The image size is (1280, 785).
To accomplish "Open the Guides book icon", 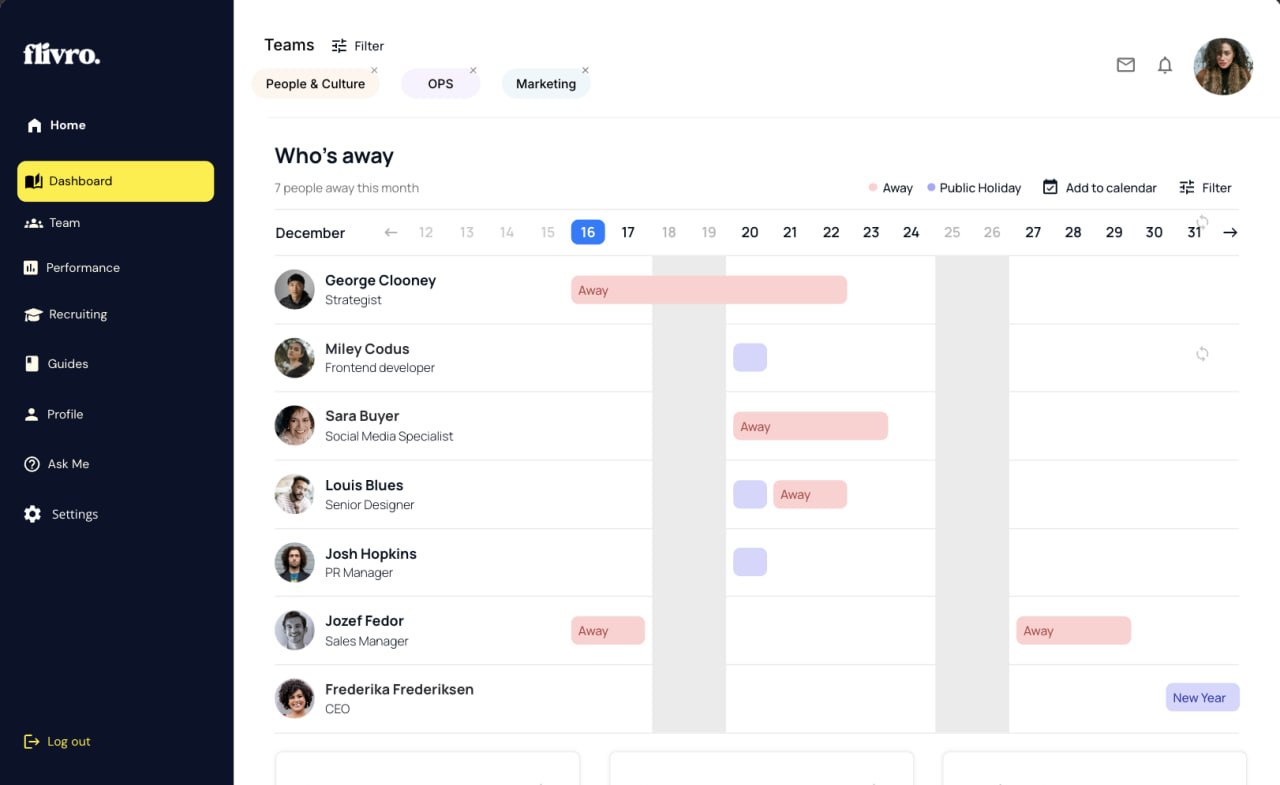I will pos(32,363).
